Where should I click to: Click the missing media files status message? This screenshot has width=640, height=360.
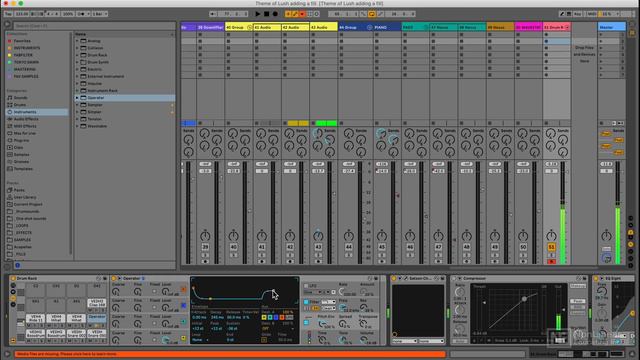click(229, 354)
